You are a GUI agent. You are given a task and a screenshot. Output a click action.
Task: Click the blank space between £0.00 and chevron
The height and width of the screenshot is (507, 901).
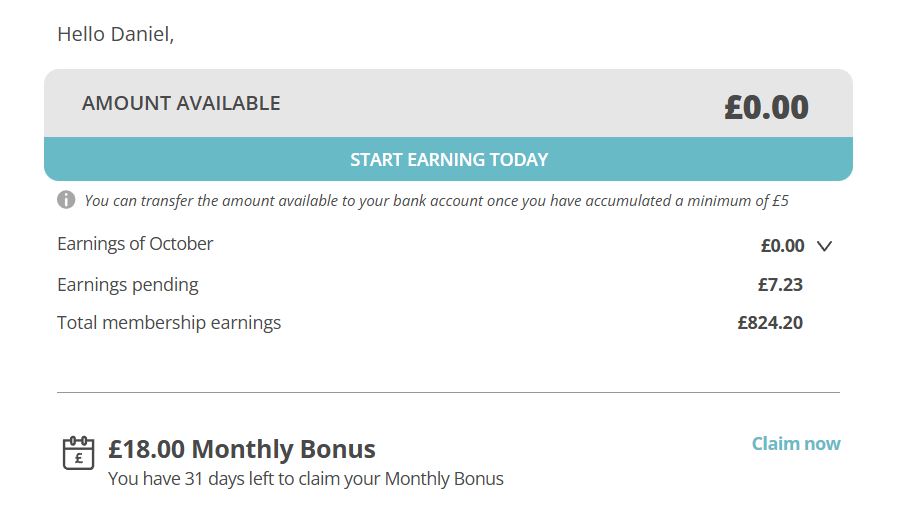(x=810, y=246)
